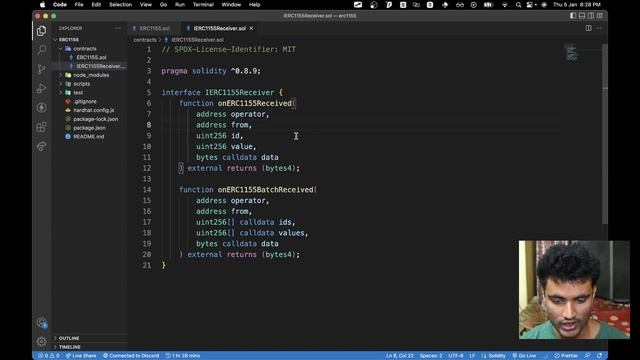Click Go Live status bar button
This screenshot has height=360, width=640.
(x=524, y=356)
